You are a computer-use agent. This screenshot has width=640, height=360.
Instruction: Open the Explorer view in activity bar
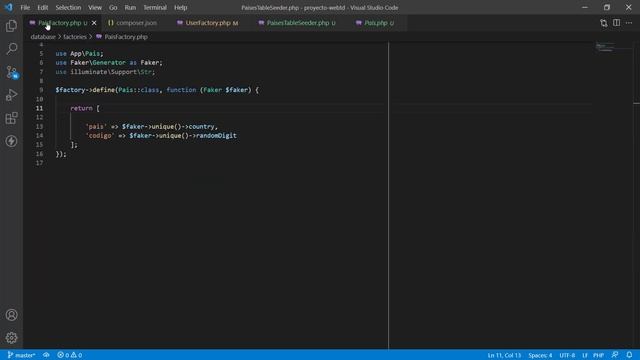tap(11, 26)
